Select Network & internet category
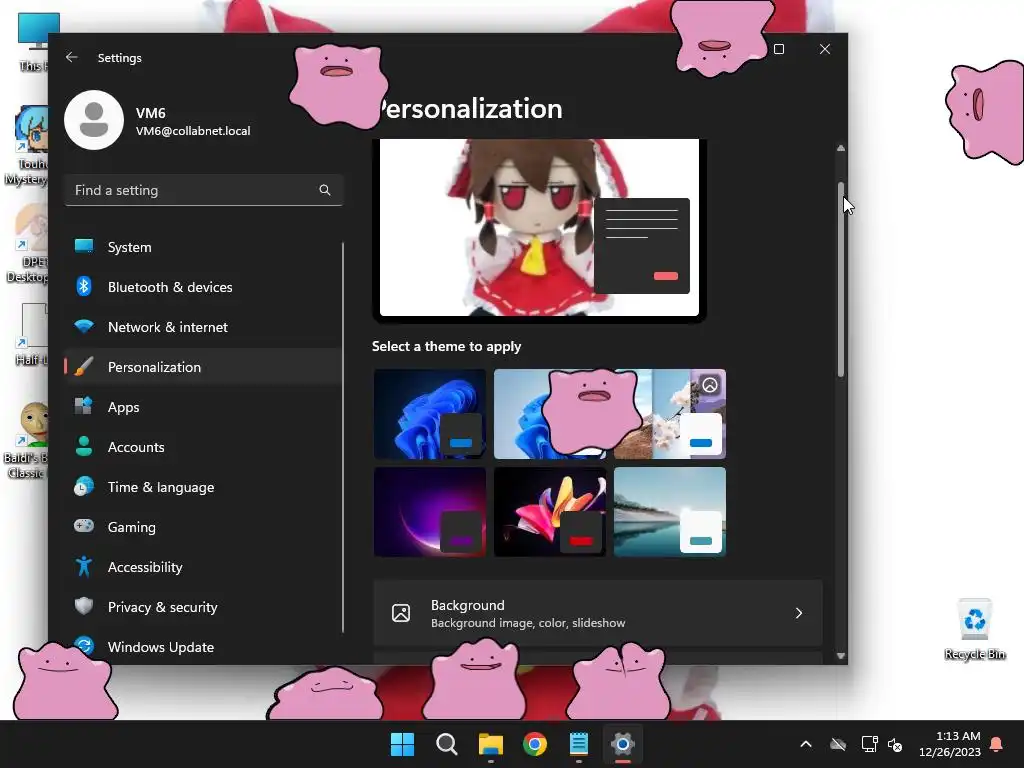Screen dimensions: 1024x768 pyautogui.click(x=202, y=327)
